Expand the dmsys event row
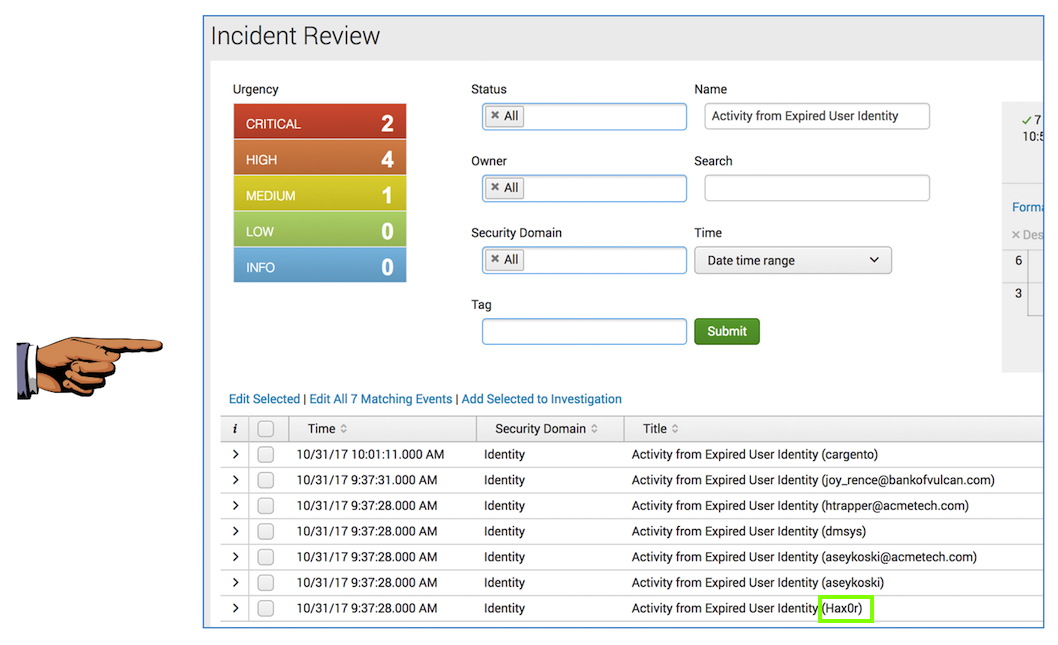Viewport: 1058px width, 645px height. [236, 531]
